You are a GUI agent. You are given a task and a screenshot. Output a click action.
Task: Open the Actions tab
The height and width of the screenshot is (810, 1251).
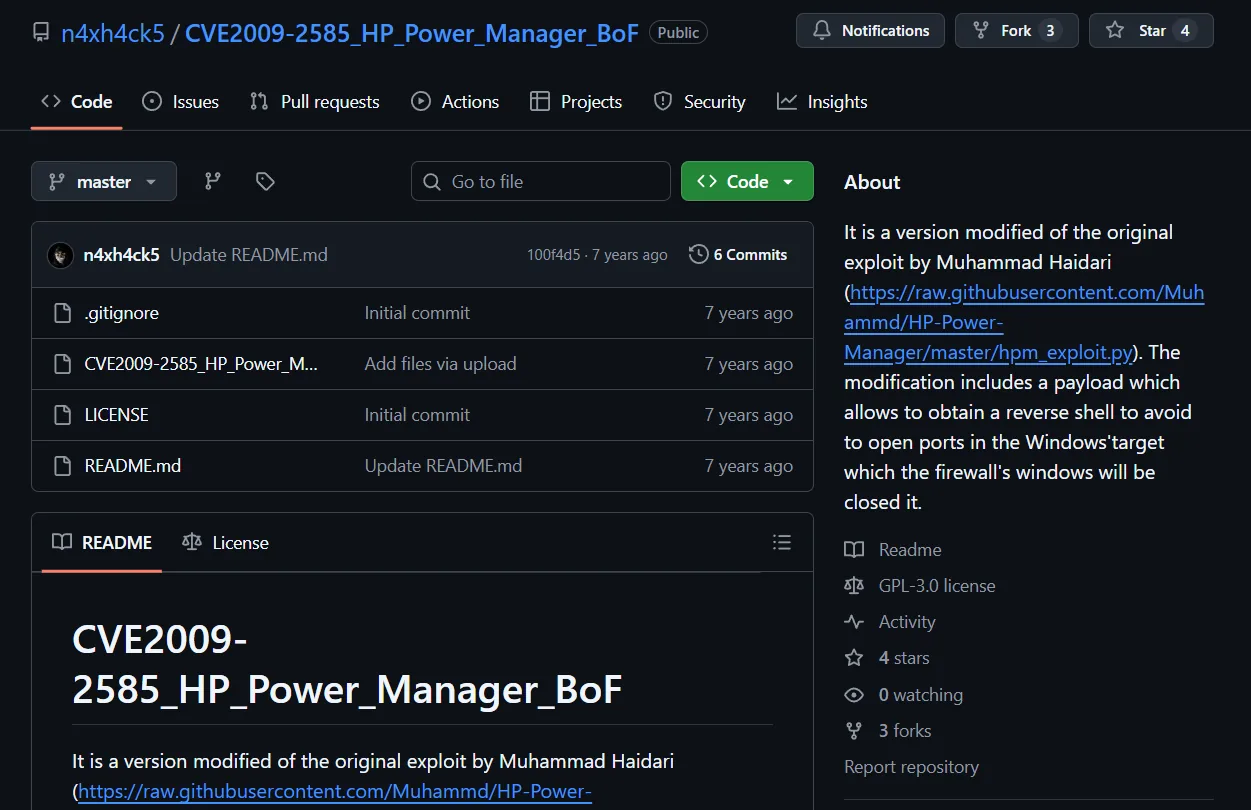click(x=455, y=102)
